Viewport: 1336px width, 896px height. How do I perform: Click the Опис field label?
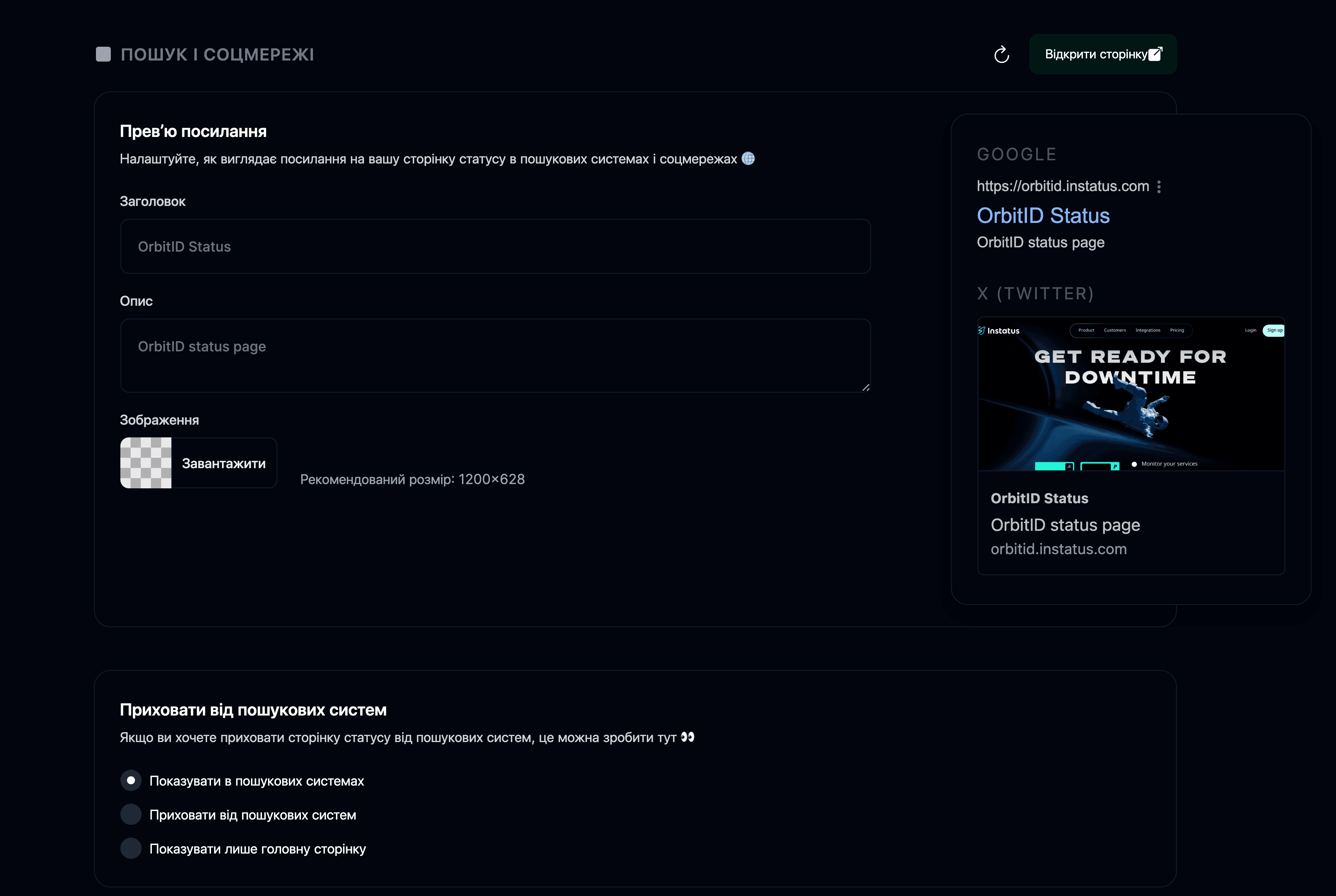(136, 301)
